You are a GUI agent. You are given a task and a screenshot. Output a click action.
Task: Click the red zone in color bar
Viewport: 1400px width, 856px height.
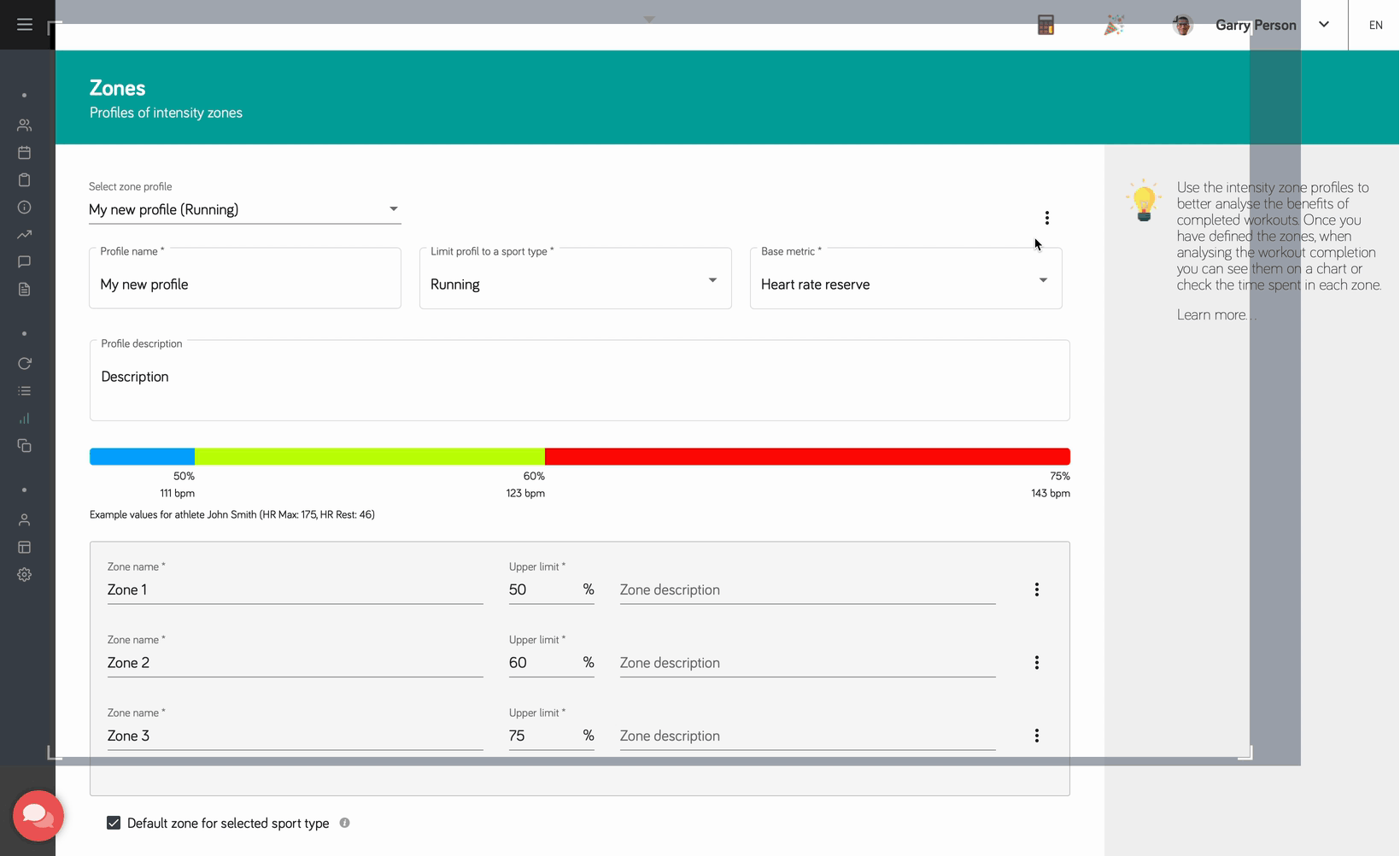(806, 456)
